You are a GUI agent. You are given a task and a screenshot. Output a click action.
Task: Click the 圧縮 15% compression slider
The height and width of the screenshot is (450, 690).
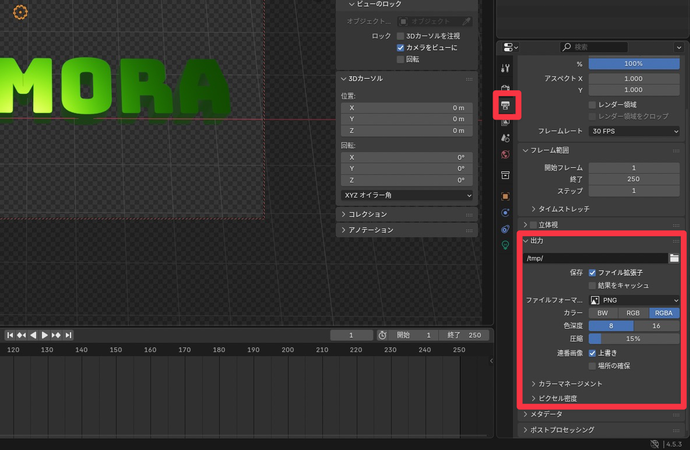(x=634, y=339)
